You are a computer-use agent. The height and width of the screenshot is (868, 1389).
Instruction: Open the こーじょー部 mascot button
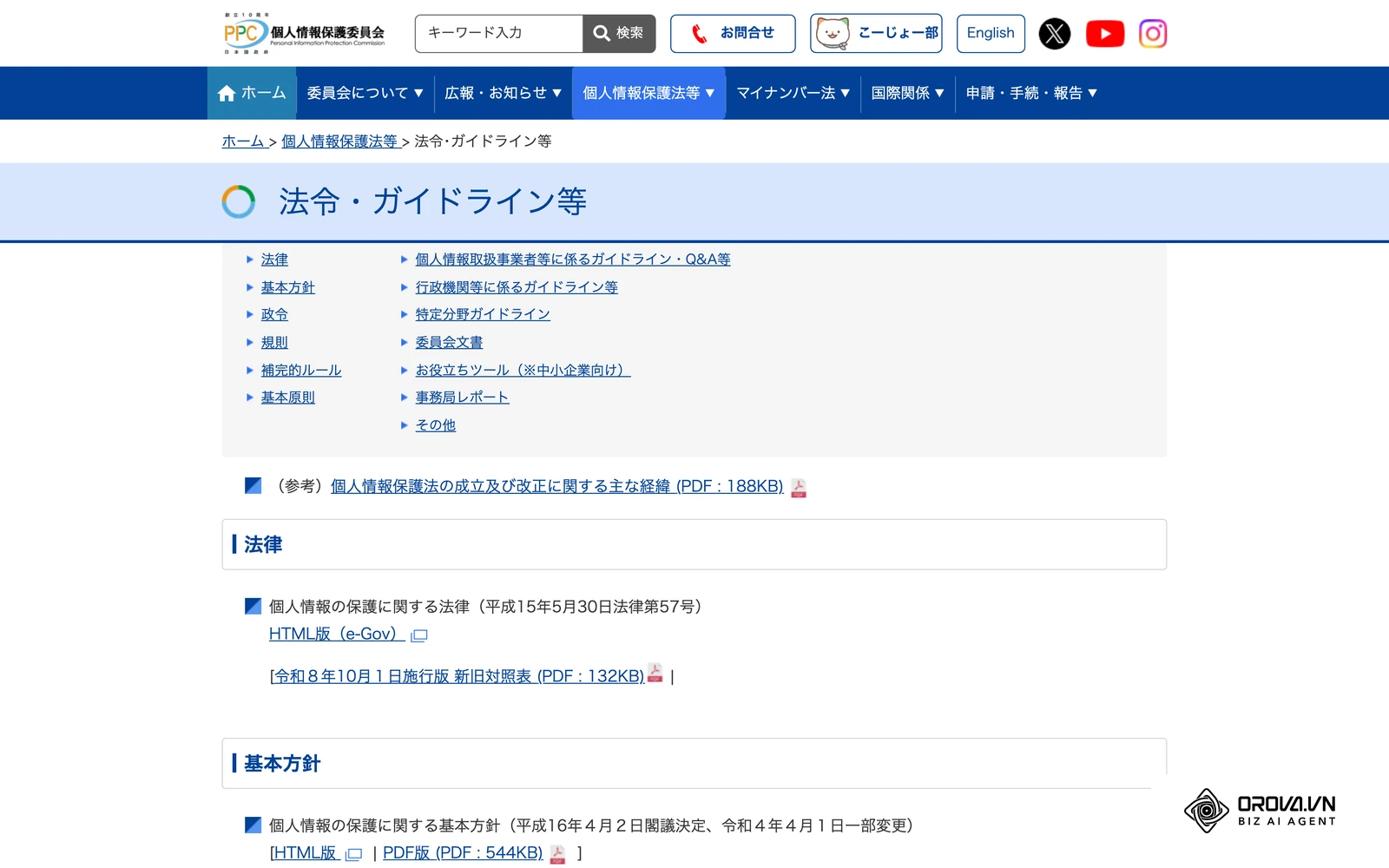click(876, 33)
